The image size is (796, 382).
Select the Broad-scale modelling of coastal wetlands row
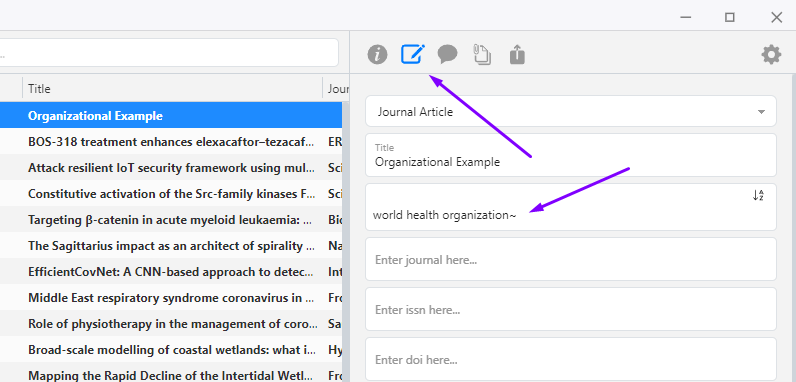pyautogui.click(x=171, y=349)
